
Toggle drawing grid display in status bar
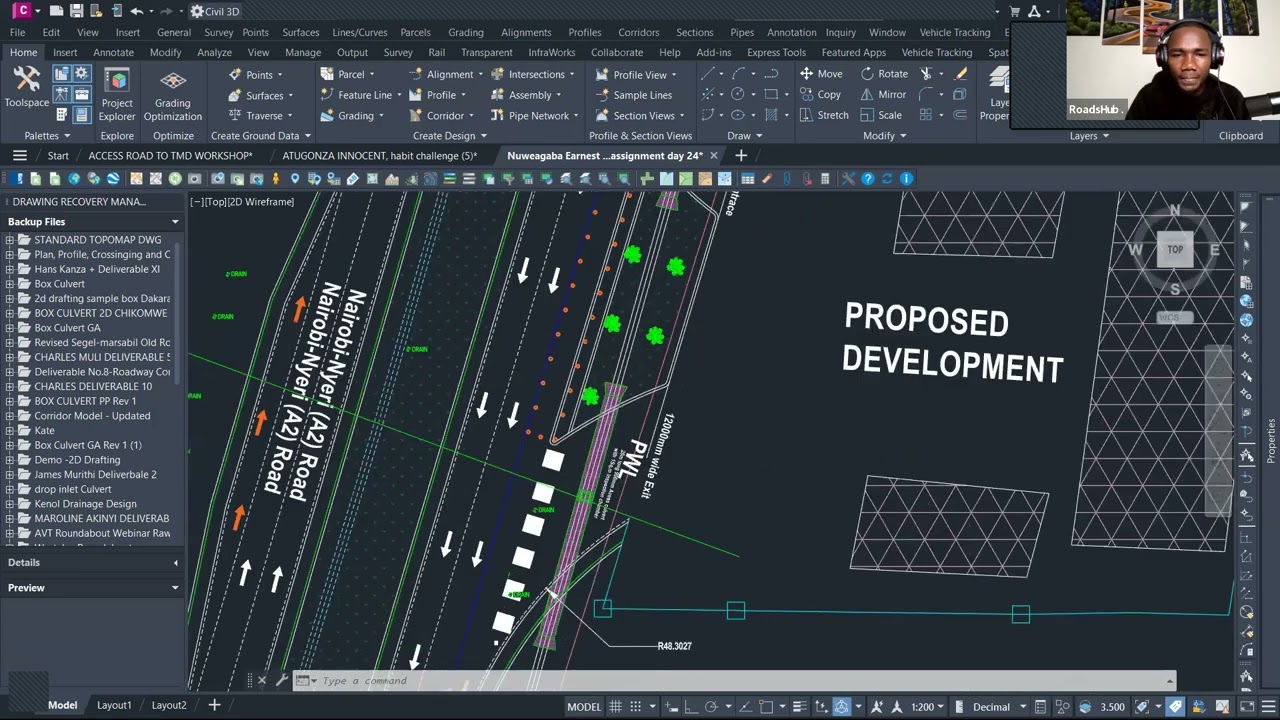(x=616, y=707)
